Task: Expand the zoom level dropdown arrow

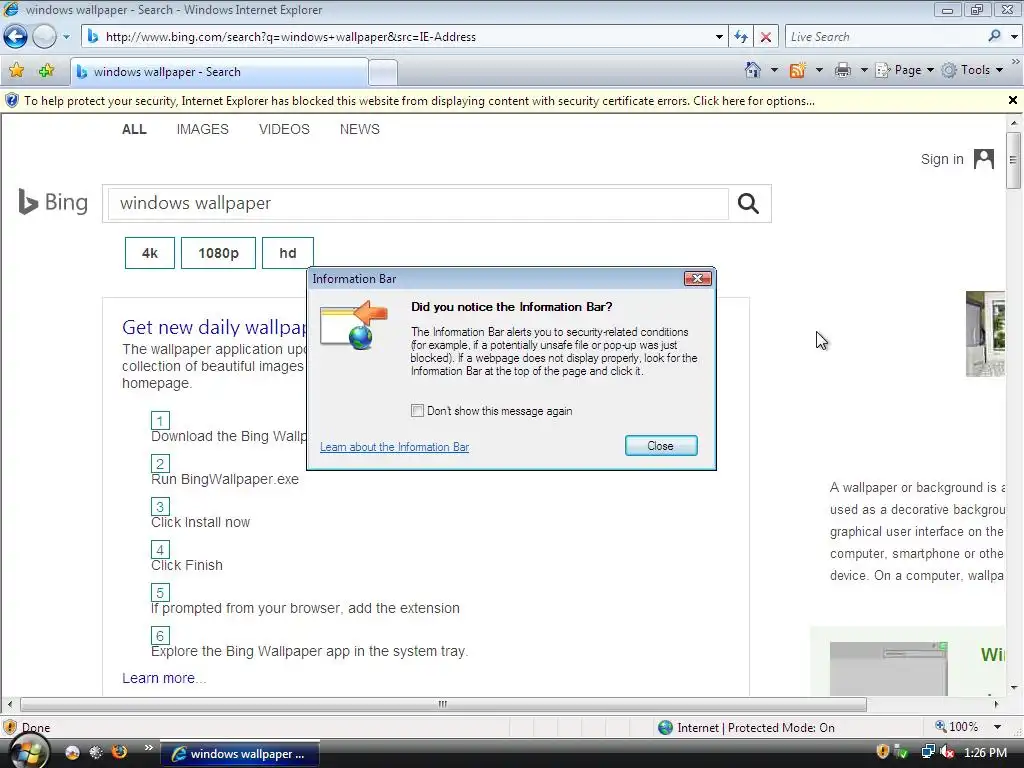Action: coord(997,727)
